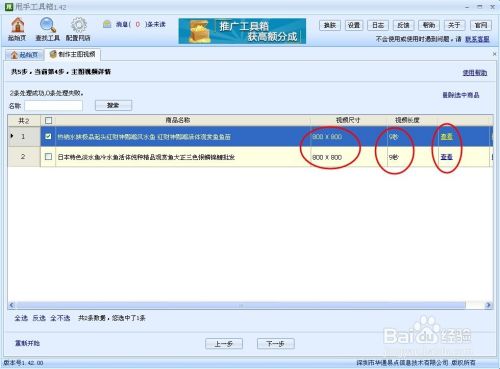Screen dimensions: 500x369
Task: Click the row 1 selector arrow
Action: tap(12, 136)
